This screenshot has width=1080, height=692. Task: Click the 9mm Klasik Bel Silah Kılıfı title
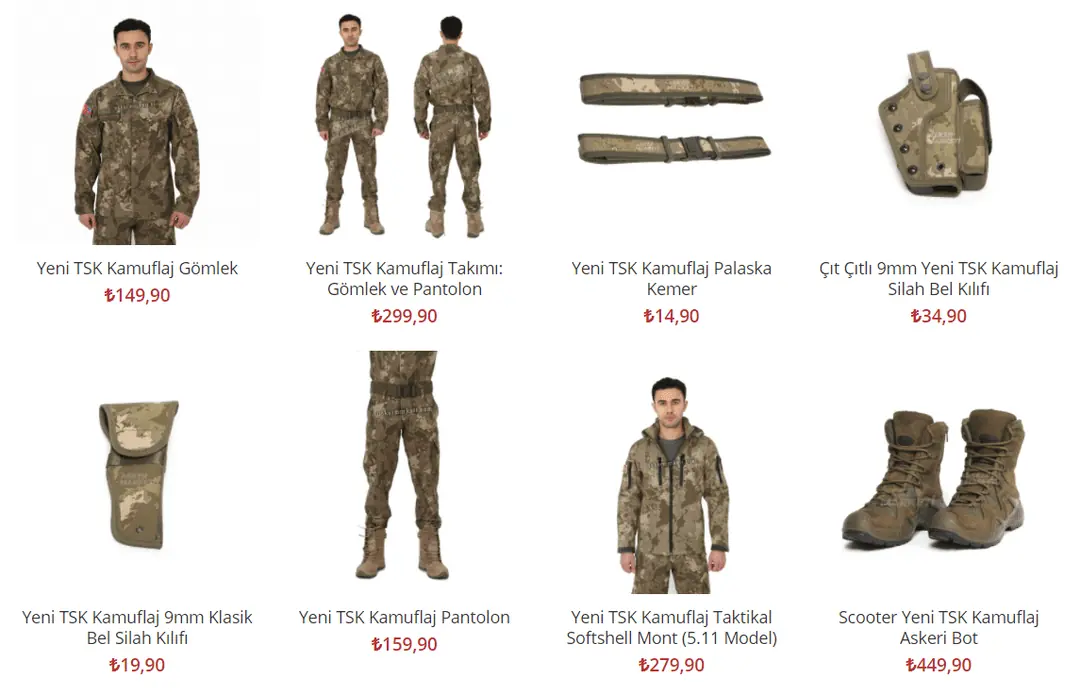pyautogui.click(x=137, y=627)
